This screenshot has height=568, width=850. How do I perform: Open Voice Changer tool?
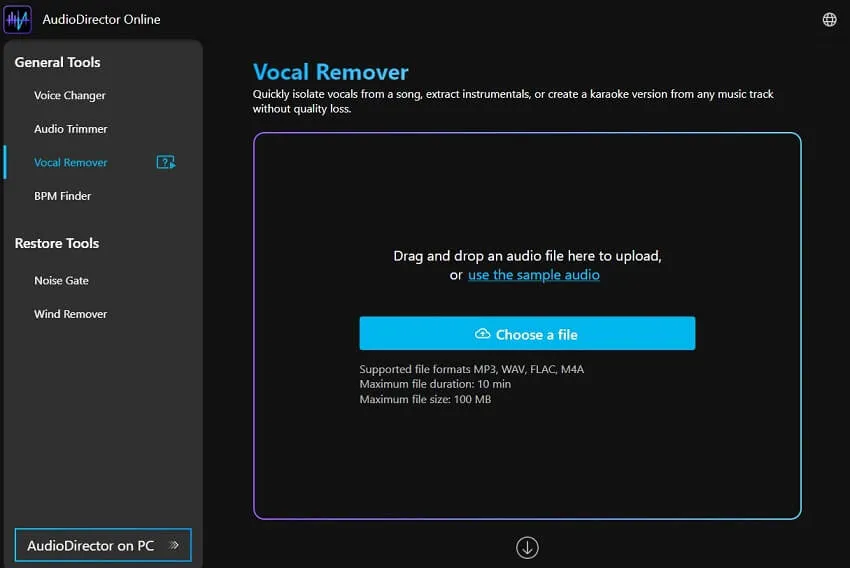[69, 95]
